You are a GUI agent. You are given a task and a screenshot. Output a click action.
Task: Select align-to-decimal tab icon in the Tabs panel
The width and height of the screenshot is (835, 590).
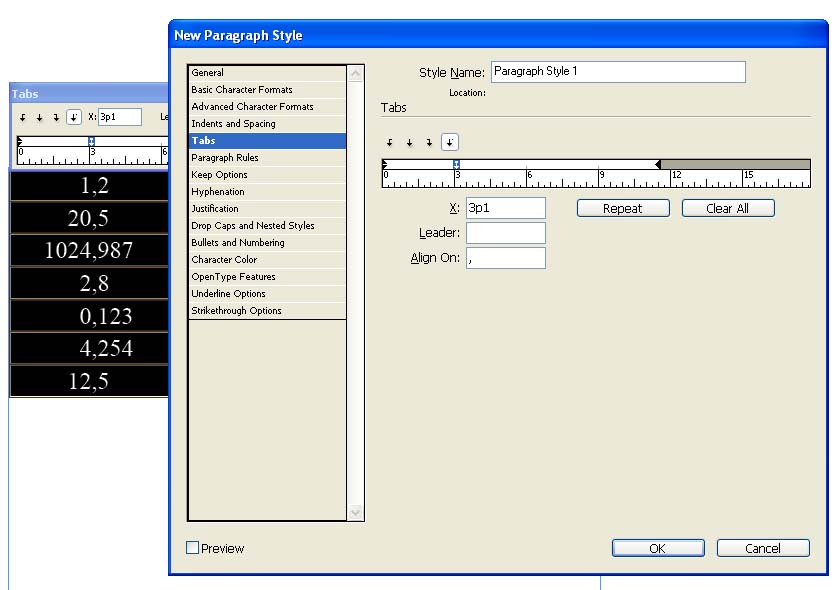pos(73,117)
